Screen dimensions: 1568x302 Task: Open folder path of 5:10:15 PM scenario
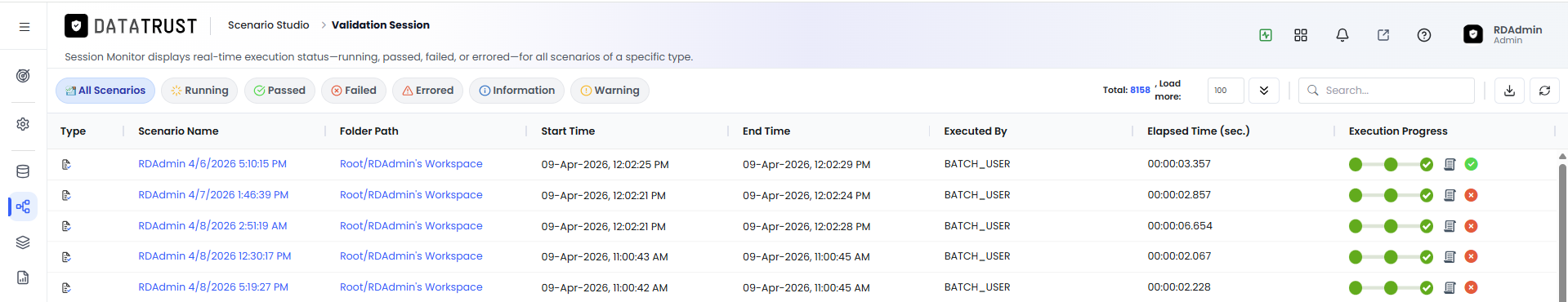pyautogui.click(x=411, y=164)
